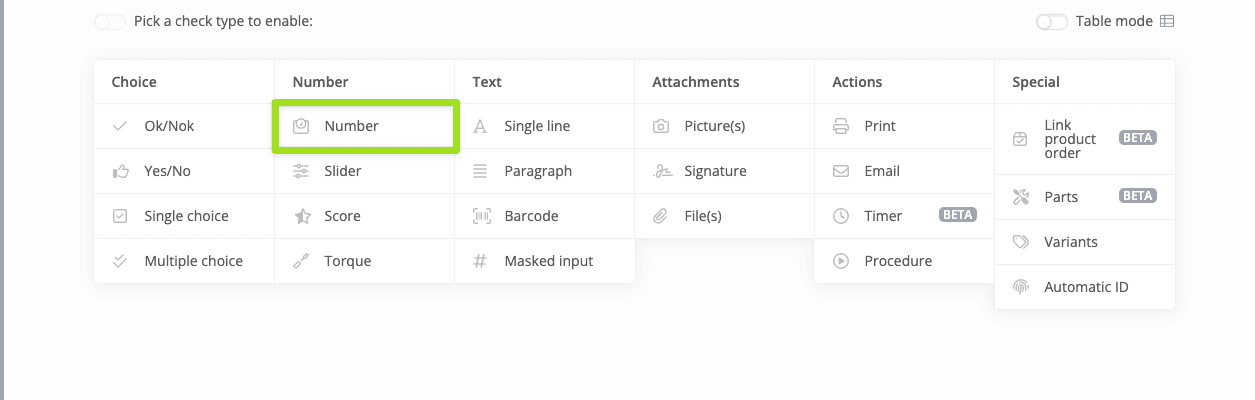Click the Yes/No thumbs-up icon
Image resolution: width=1255 pixels, height=400 pixels.
[x=120, y=171]
